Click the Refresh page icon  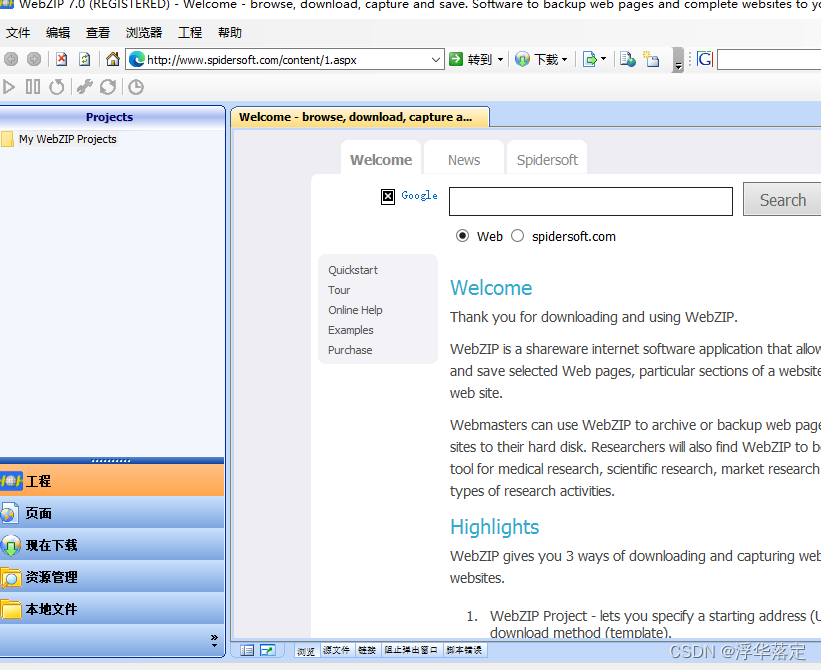(85, 59)
